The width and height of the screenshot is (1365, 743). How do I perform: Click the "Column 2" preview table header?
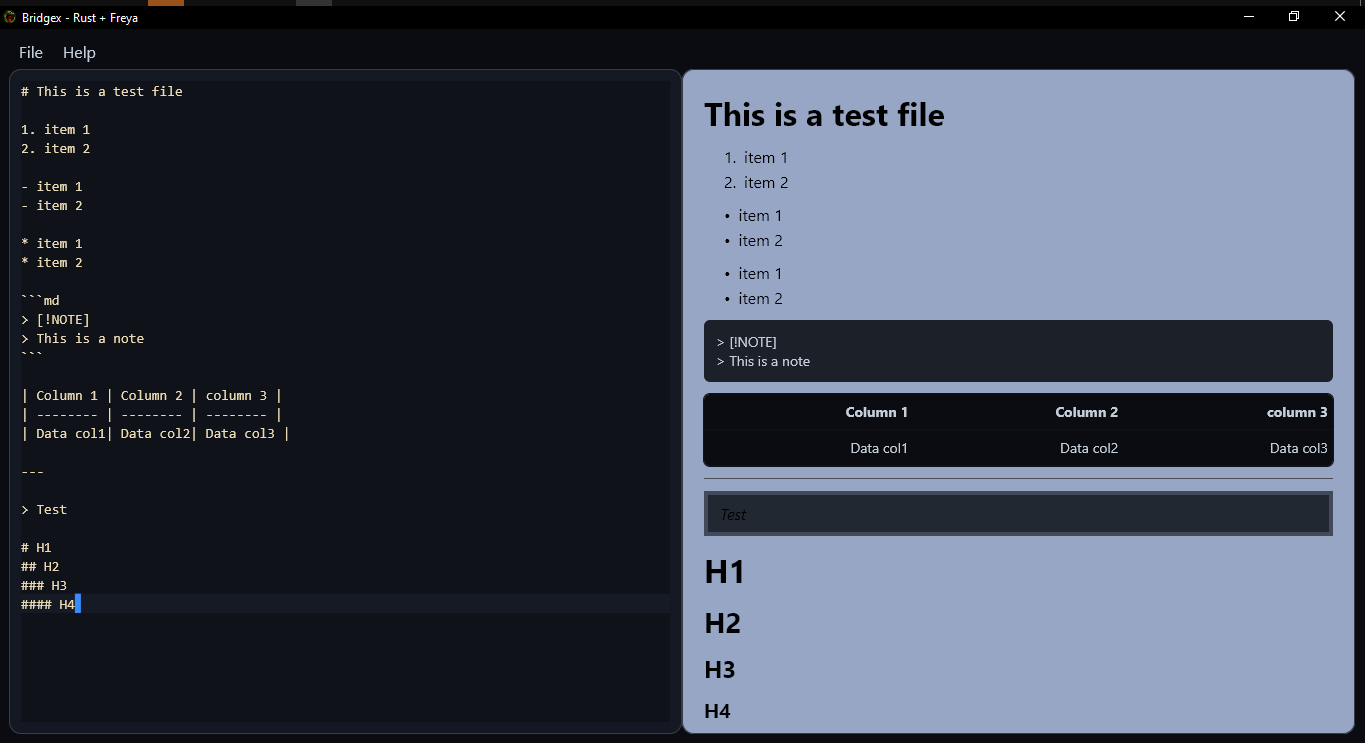[x=1087, y=412]
